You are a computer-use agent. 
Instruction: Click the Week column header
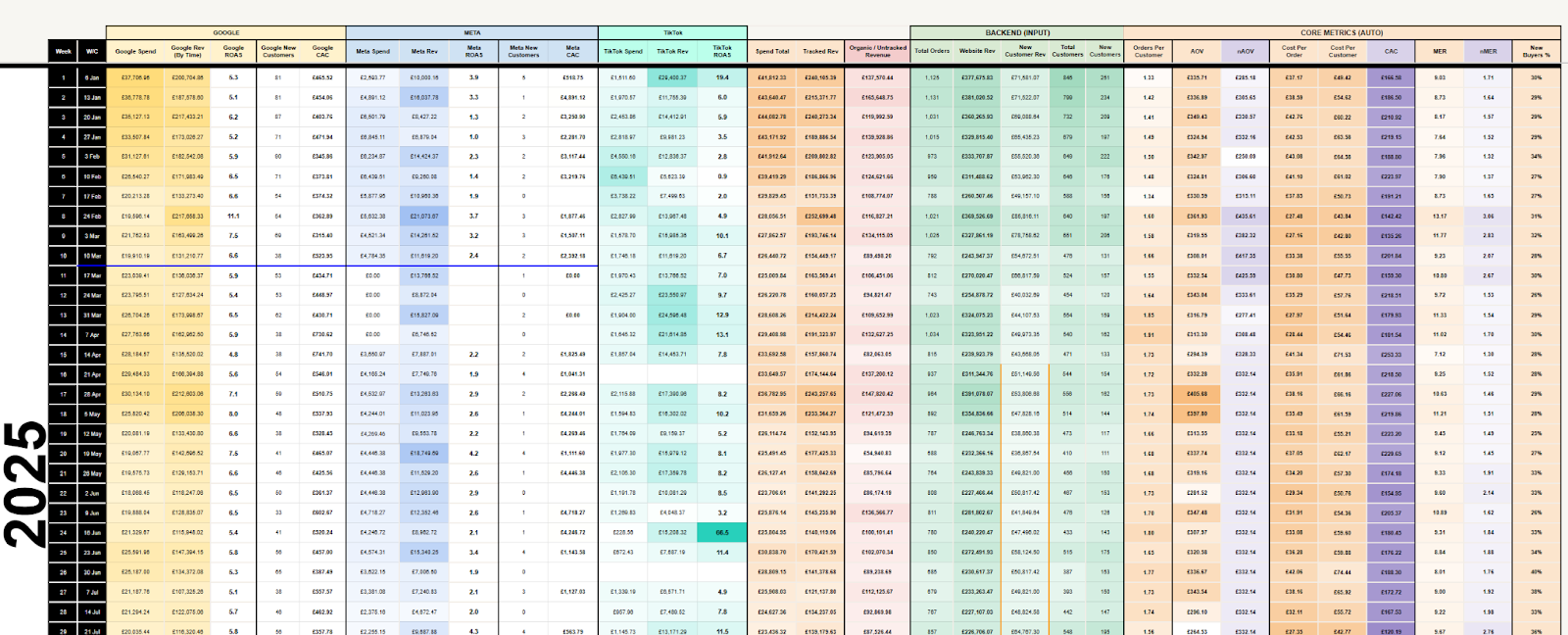click(63, 51)
